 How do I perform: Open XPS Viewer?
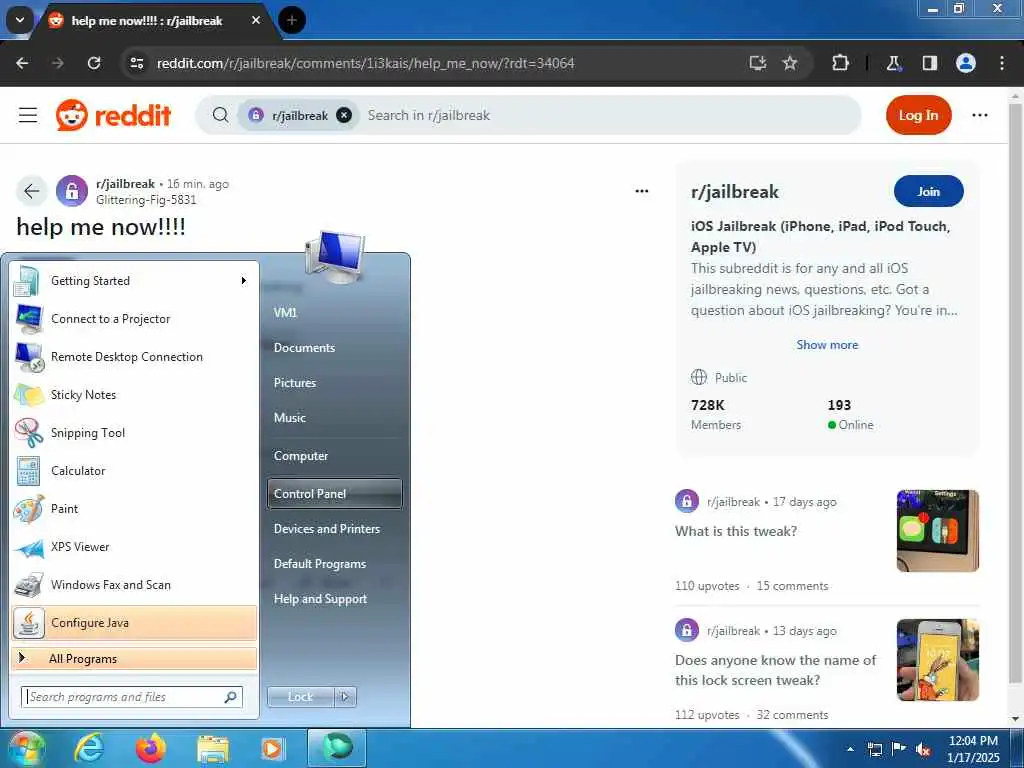point(134,547)
